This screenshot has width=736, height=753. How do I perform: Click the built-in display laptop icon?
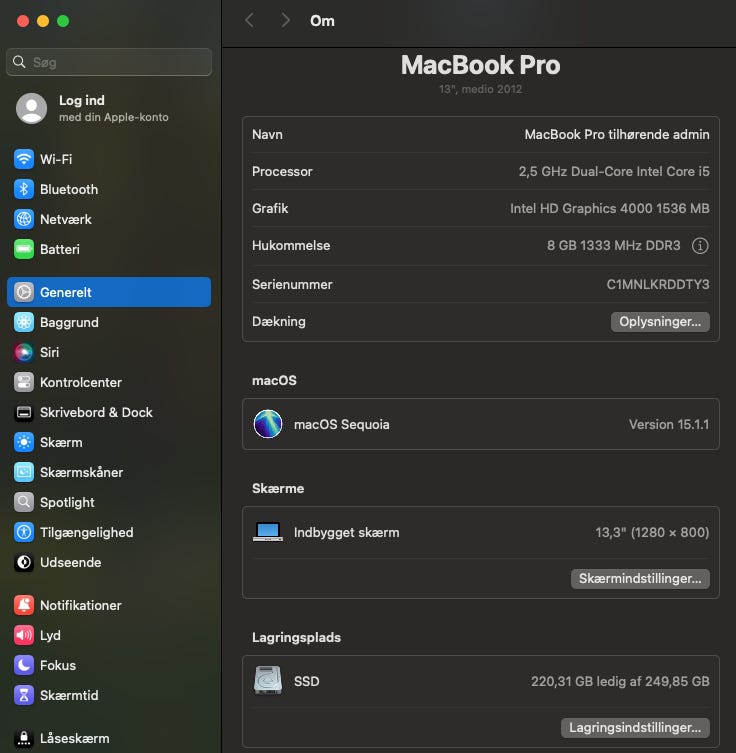click(268, 532)
